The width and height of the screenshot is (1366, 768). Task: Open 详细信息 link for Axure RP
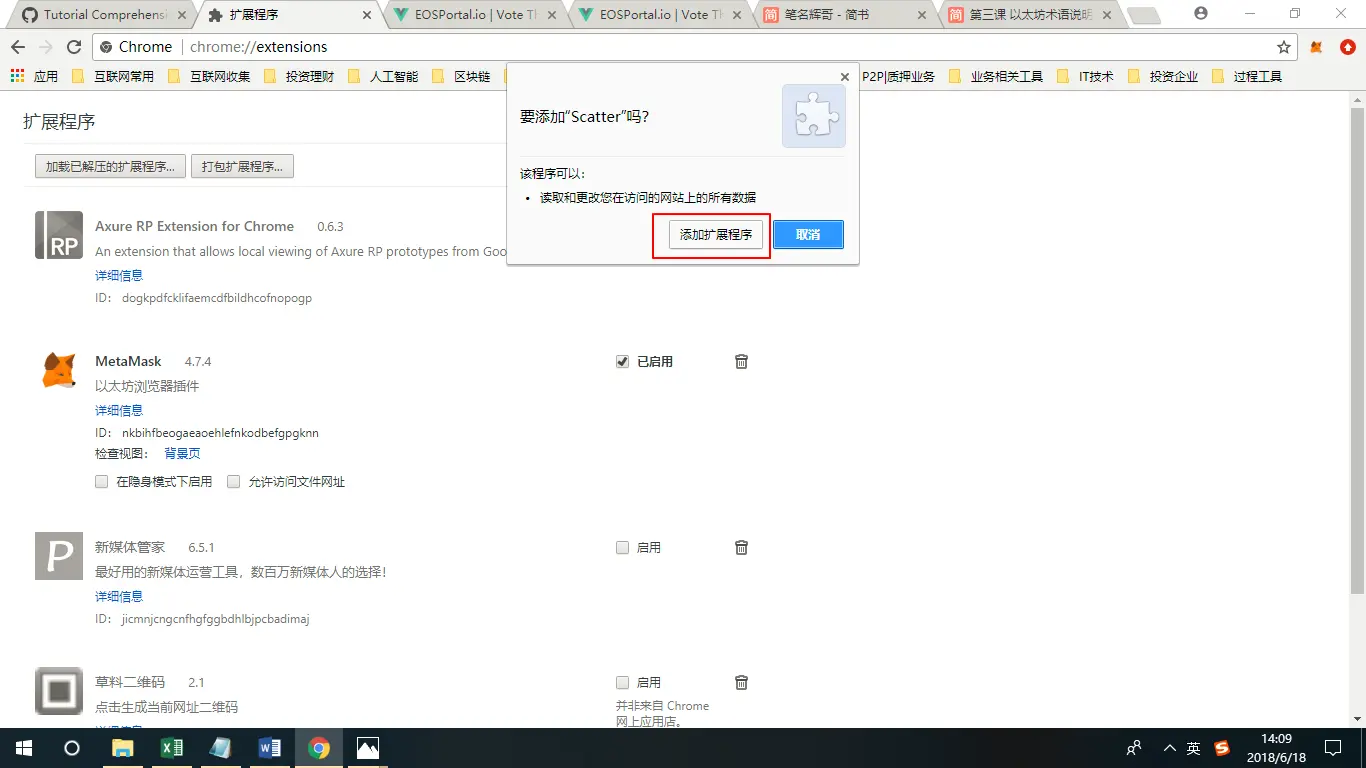pyautogui.click(x=119, y=275)
